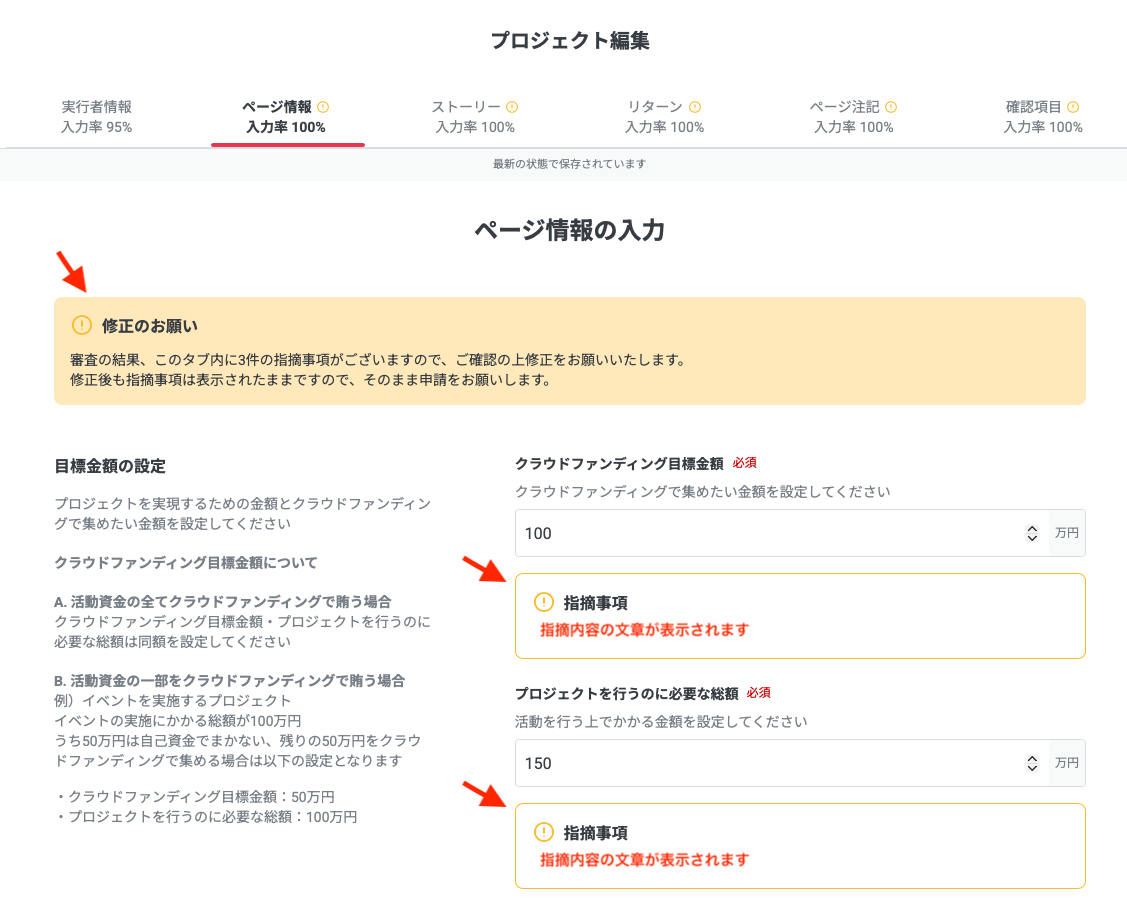Click the 必要な総額：100万円 bullet

[x=207, y=816]
